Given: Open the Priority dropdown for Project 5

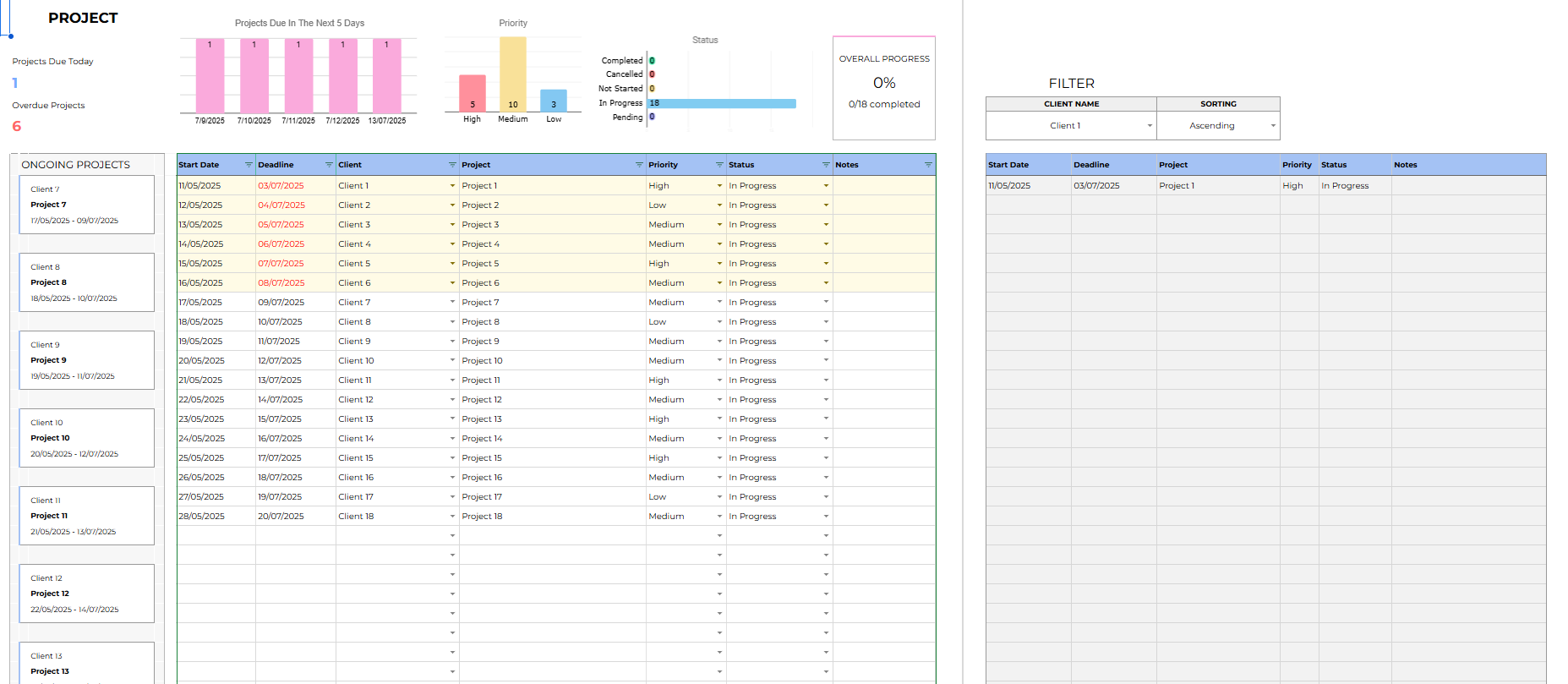Looking at the screenshot, I should (719, 264).
